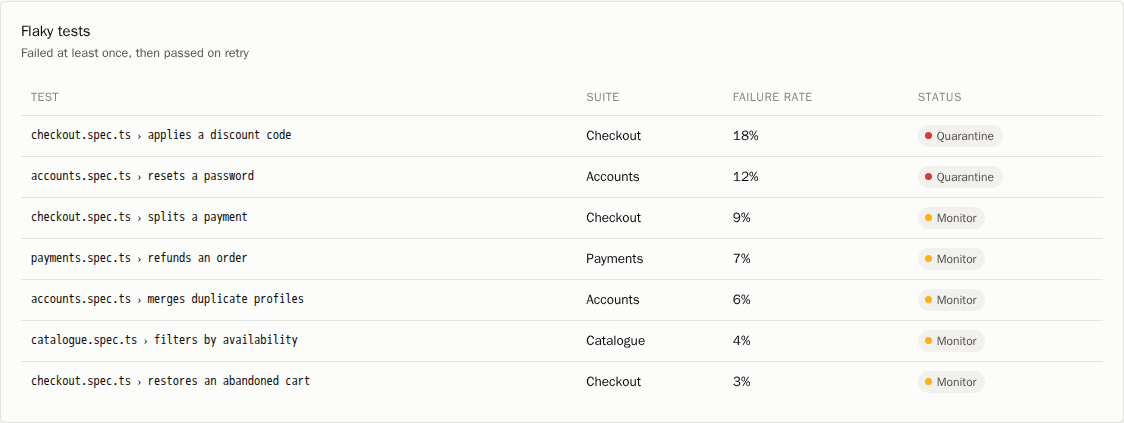This screenshot has width=1124, height=423.
Task: Click the Monitor badge for refunds an order
Action: pos(951,259)
